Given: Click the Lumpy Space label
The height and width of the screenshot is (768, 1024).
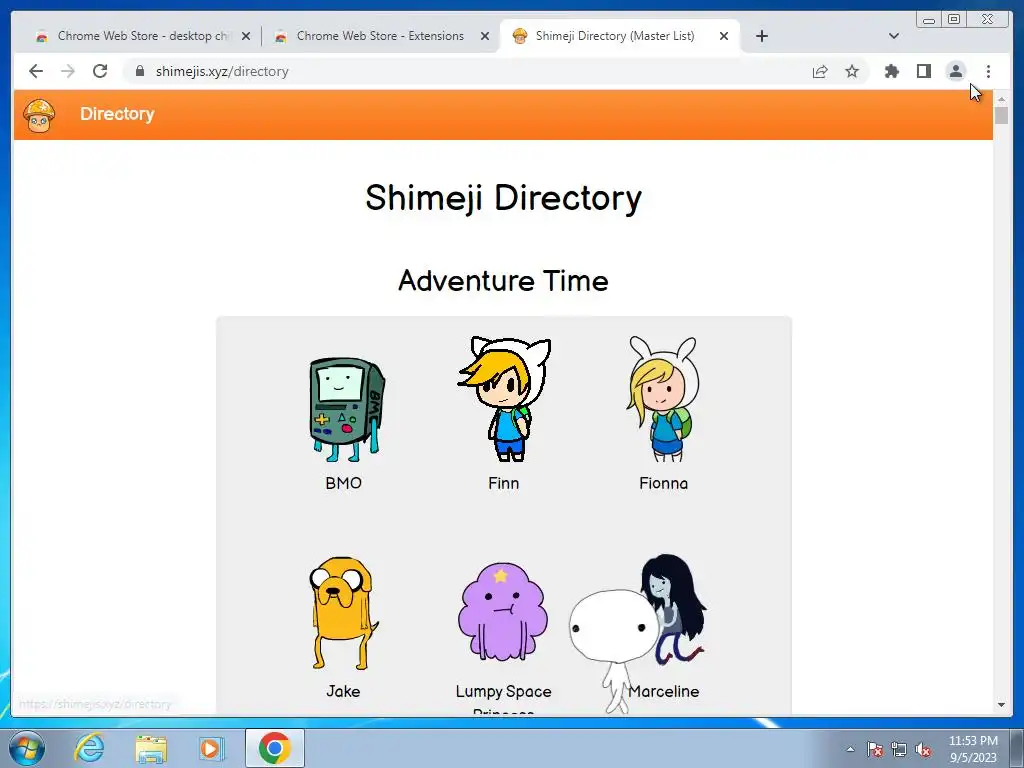Looking at the screenshot, I should (x=504, y=691).
